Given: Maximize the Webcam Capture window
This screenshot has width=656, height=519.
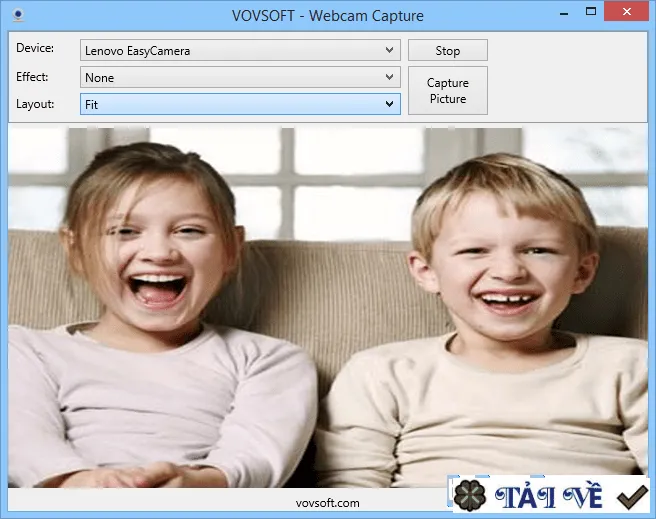Looking at the screenshot, I should pos(591,12).
